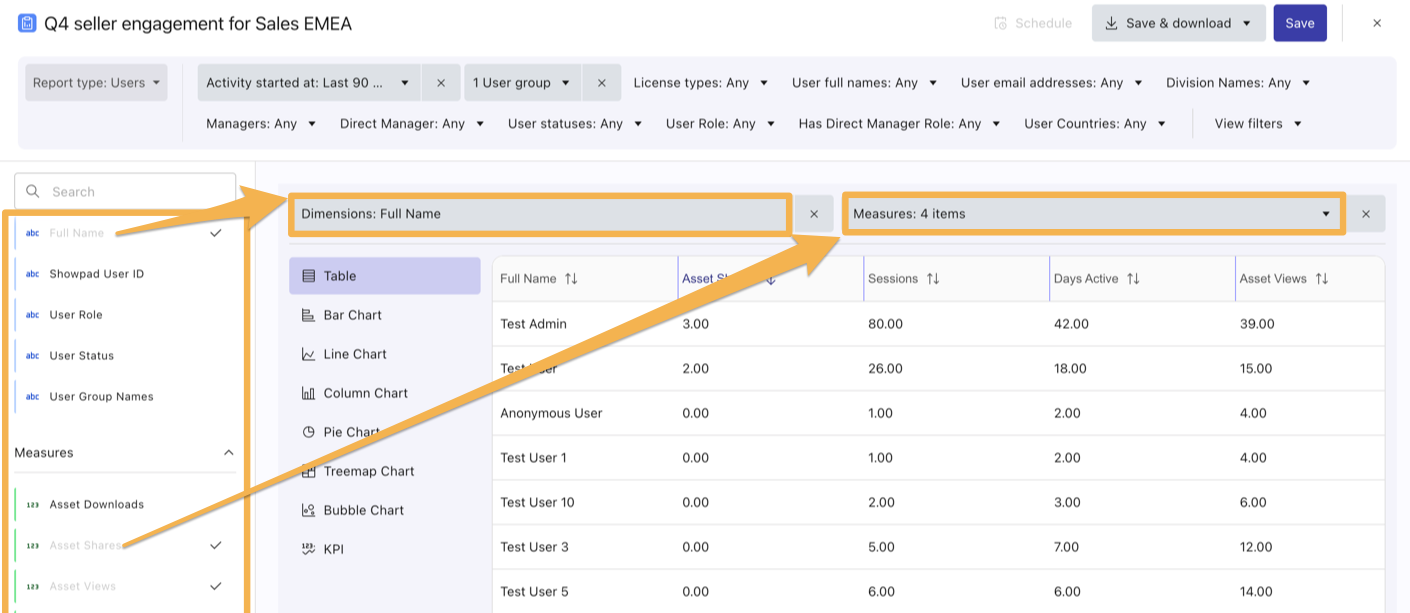1410x613 pixels.
Task: Sort by the Days Active column
Action: (1133, 279)
